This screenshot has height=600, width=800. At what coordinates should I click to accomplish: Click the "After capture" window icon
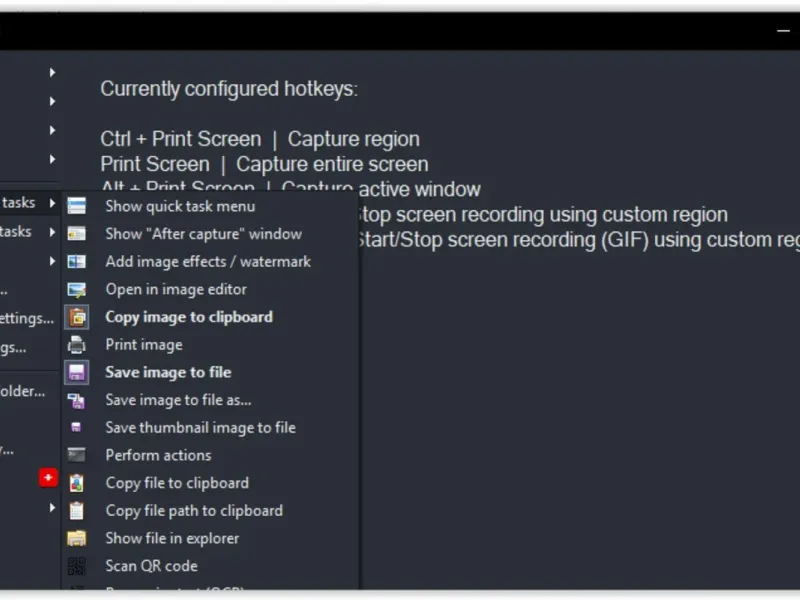tap(77, 234)
